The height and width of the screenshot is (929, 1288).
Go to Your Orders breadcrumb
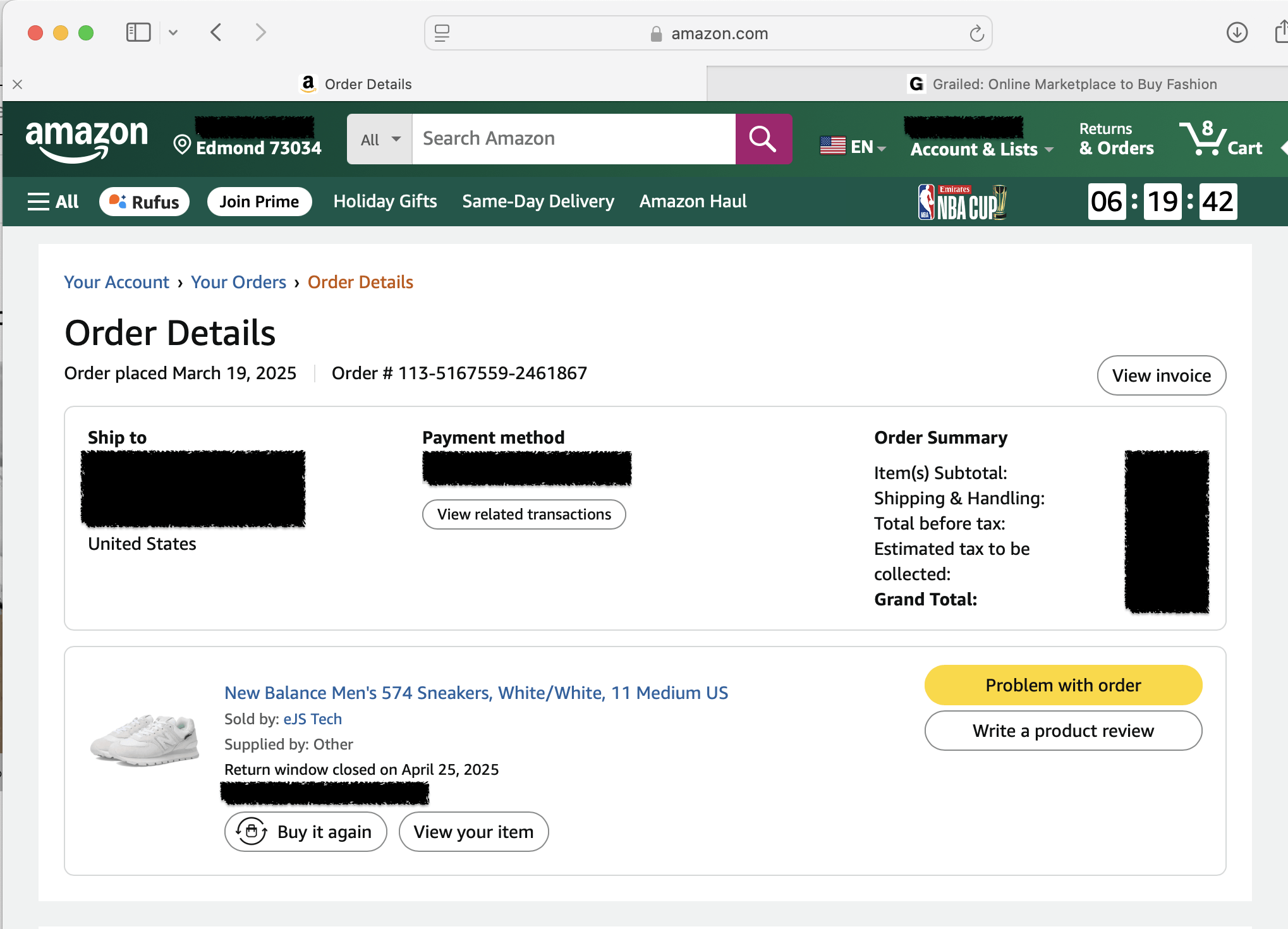coord(239,282)
